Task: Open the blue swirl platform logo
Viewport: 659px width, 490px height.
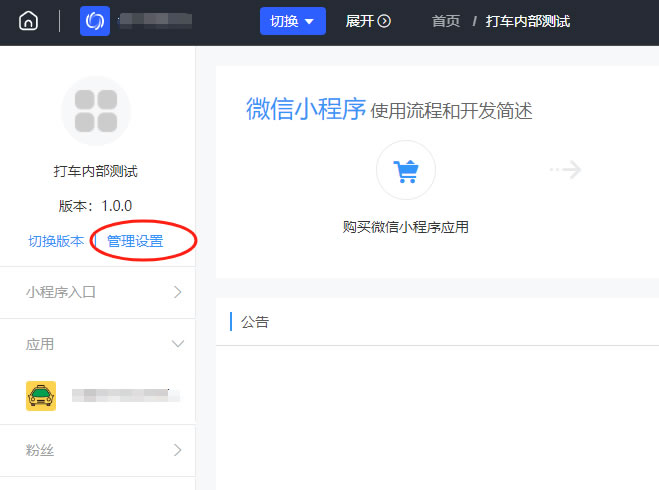Action: coord(95,21)
